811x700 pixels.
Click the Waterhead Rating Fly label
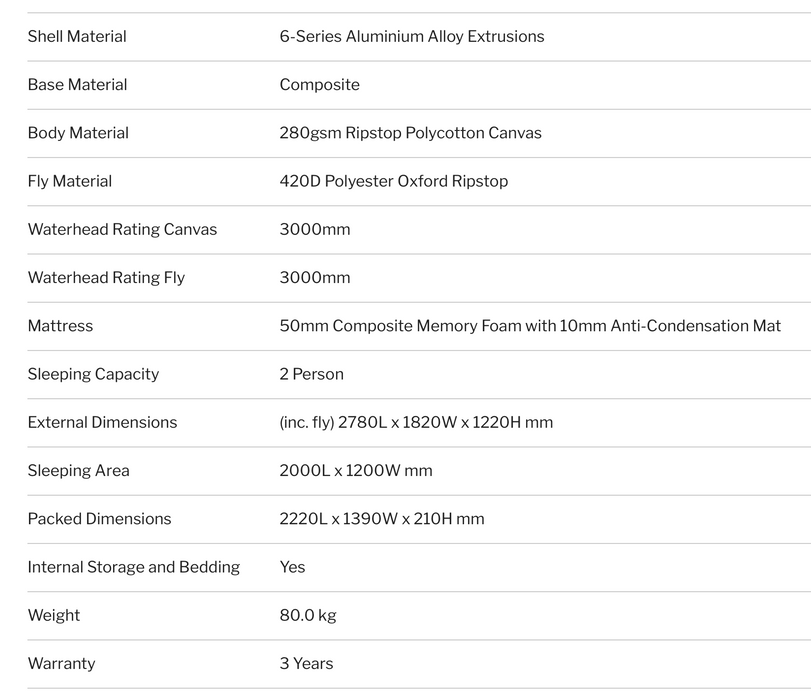[107, 277]
